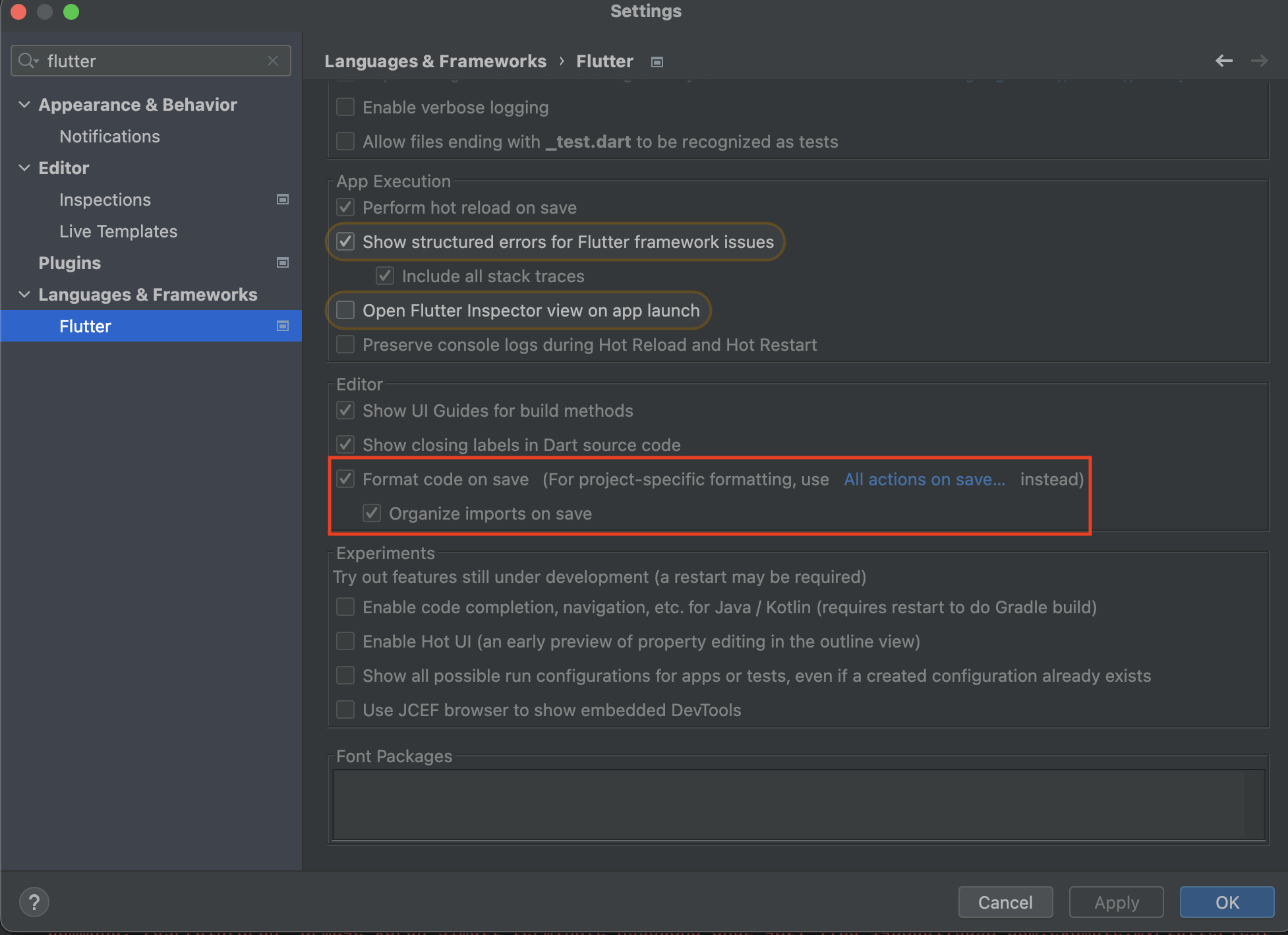Image resolution: width=1288 pixels, height=935 pixels.
Task: Enable Show all possible run configurations
Action: click(x=345, y=675)
